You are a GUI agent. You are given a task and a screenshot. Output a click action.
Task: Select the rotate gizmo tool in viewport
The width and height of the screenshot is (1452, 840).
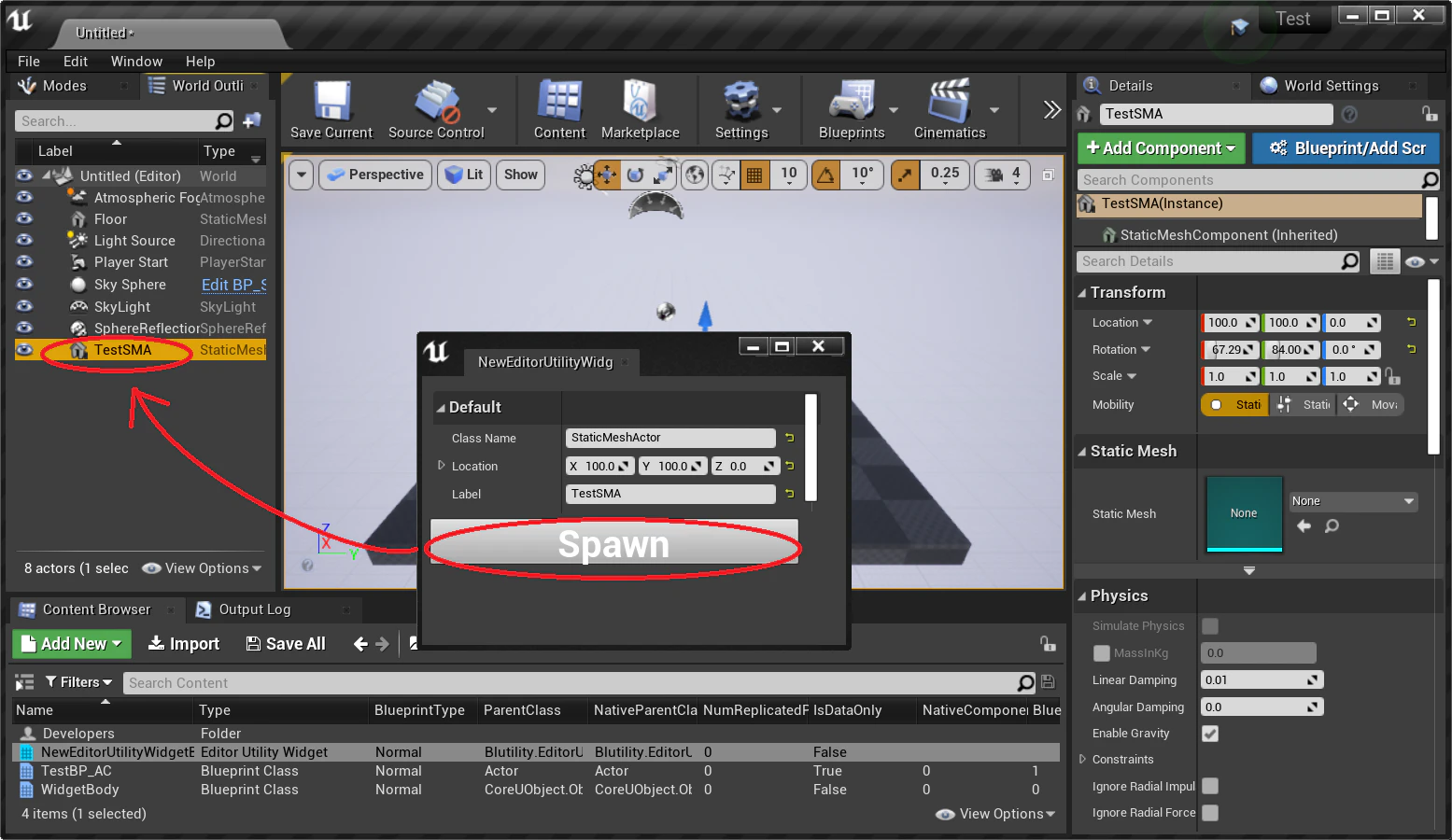pyautogui.click(x=635, y=175)
